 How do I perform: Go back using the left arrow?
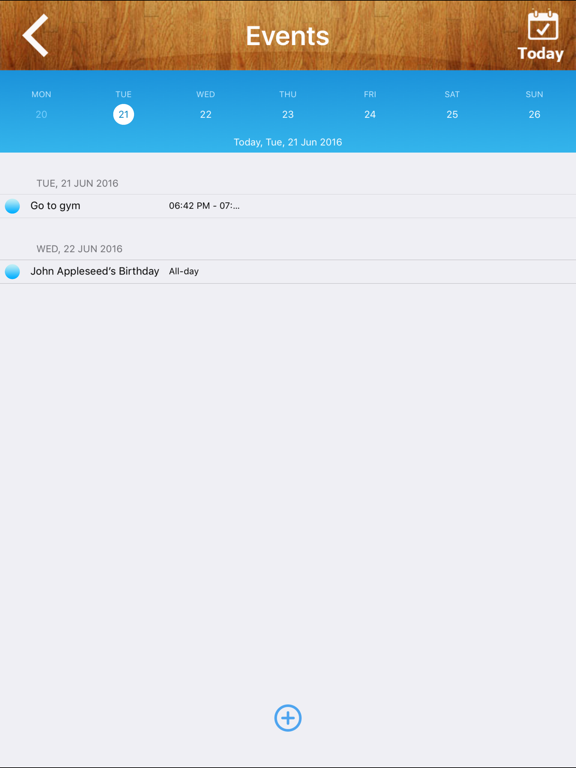[35, 35]
